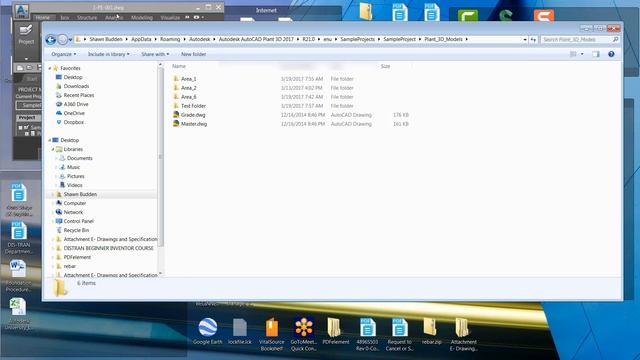This screenshot has width=640, height=360.
Task: Switch to Visualize tab in AutoCAD
Action: 170,18
